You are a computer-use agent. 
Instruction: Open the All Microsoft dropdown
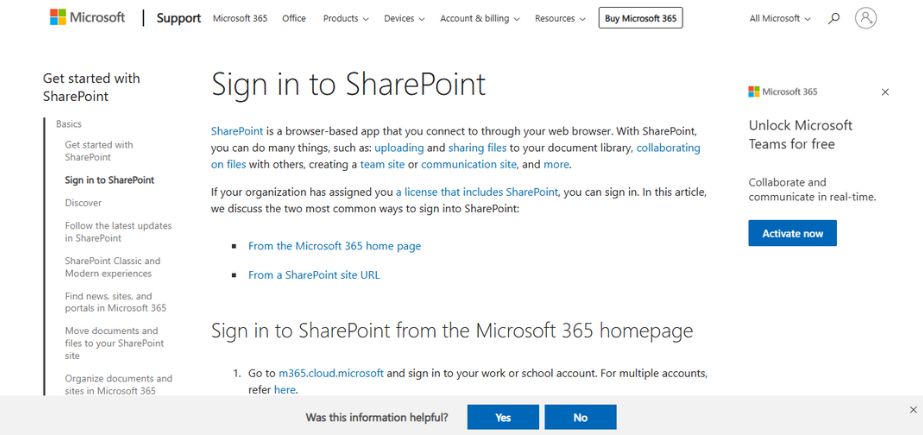780,19
